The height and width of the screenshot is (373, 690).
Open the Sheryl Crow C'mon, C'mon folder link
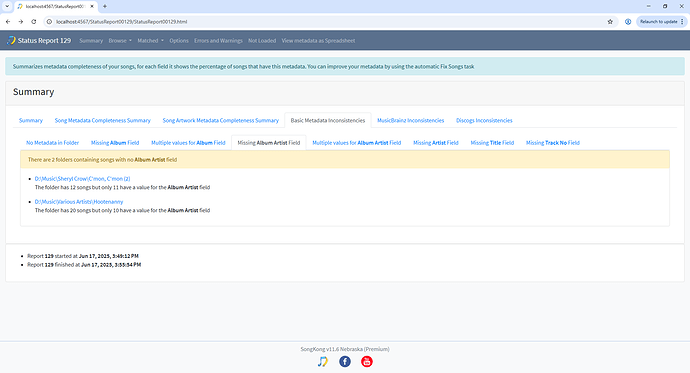click(x=82, y=179)
